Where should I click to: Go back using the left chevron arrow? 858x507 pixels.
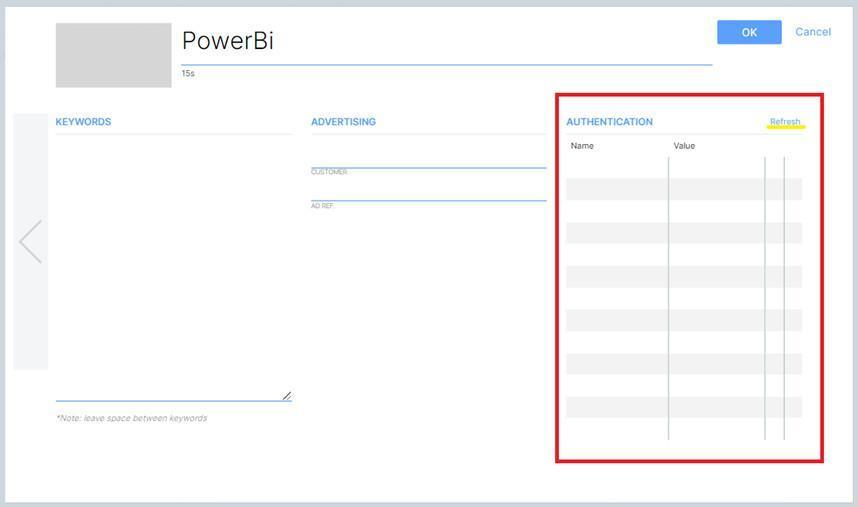pyautogui.click(x=31, y=241)
